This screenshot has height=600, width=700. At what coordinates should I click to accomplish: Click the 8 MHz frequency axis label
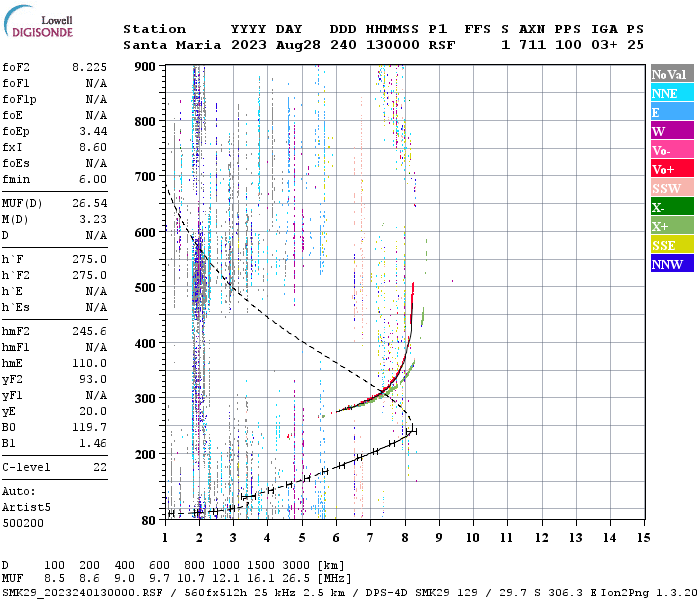pos(405,538)
